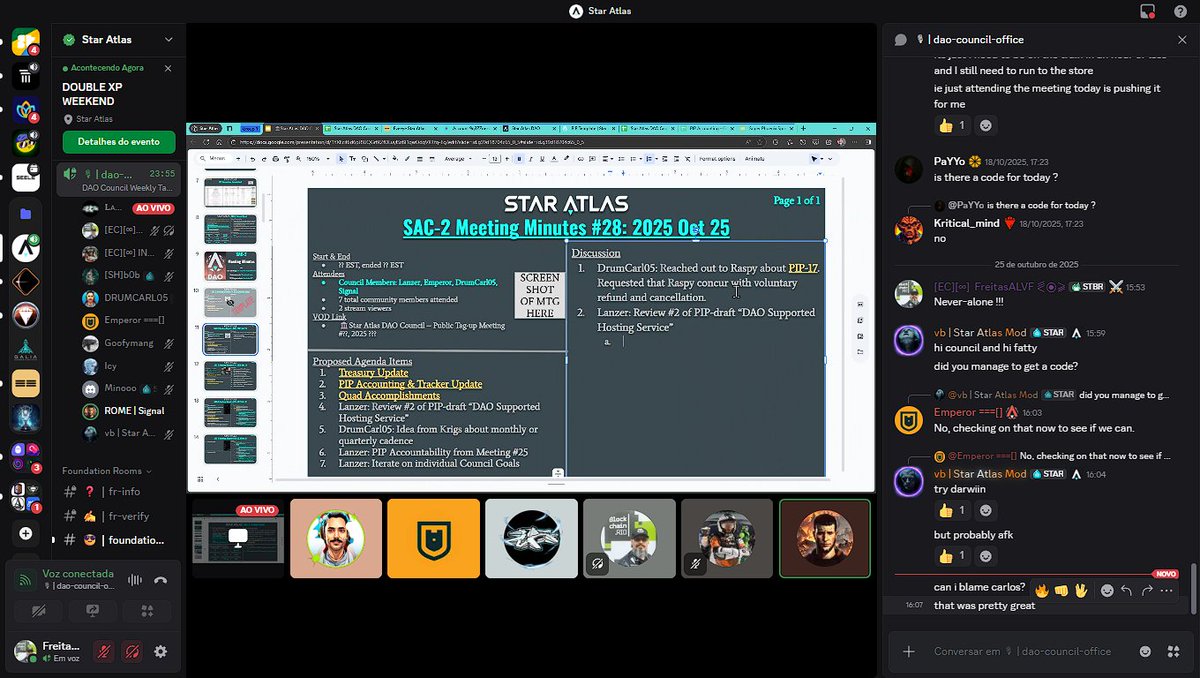This screenshot has width=1200, height=678.
Task: Add reaction next to 'try darwiin' thumbs up
Action: (986, 511)
